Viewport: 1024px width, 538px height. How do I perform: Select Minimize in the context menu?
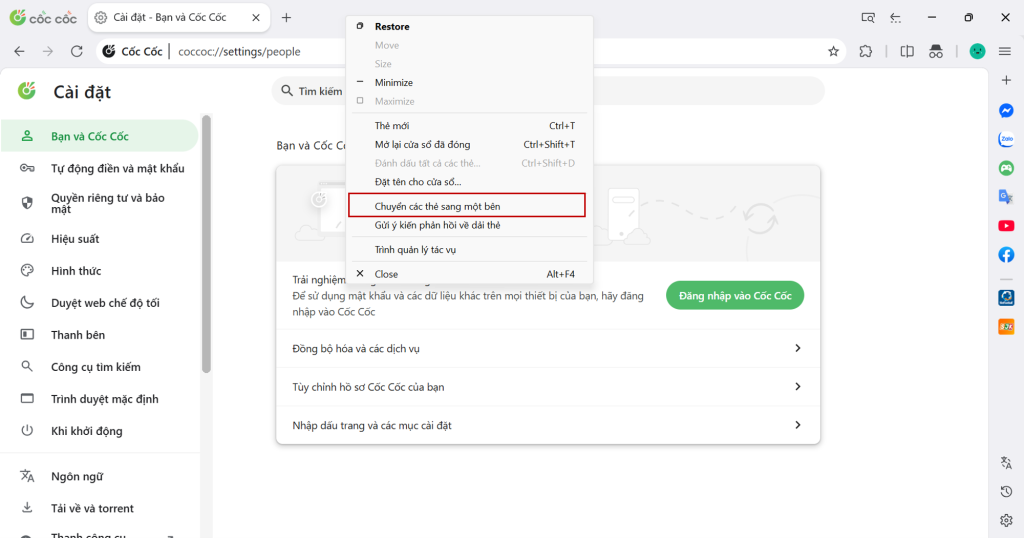(x=469, y=82)
